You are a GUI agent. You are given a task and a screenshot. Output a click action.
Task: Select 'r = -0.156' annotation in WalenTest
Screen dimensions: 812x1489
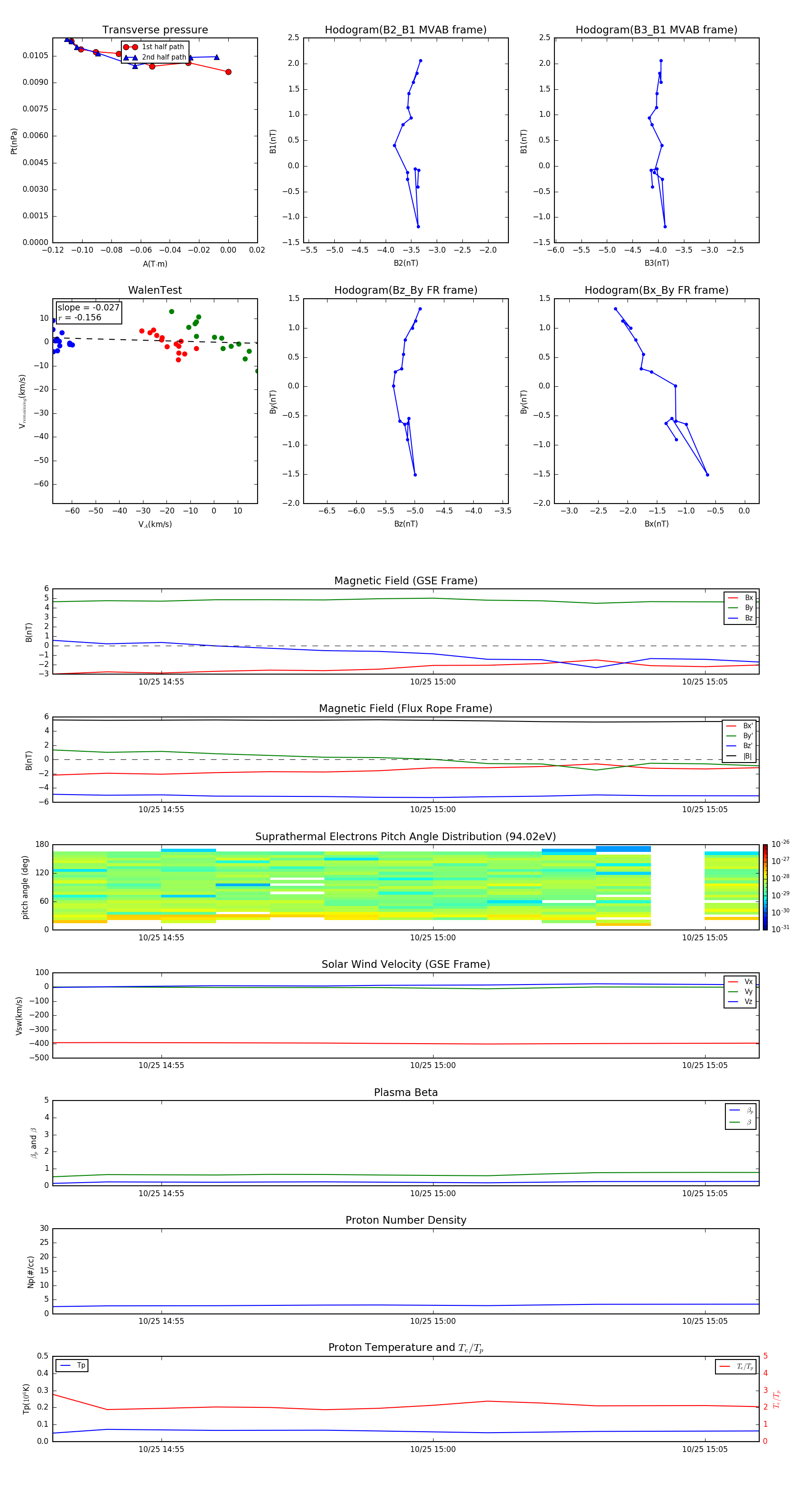tap(80, 317)
